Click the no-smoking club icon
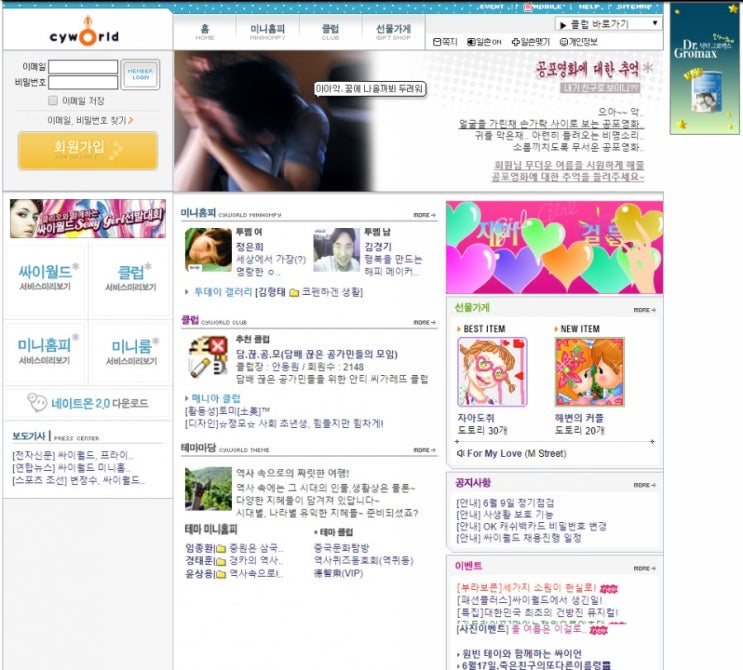The width and height of the screenshot is (743, 670). point(208,357)
